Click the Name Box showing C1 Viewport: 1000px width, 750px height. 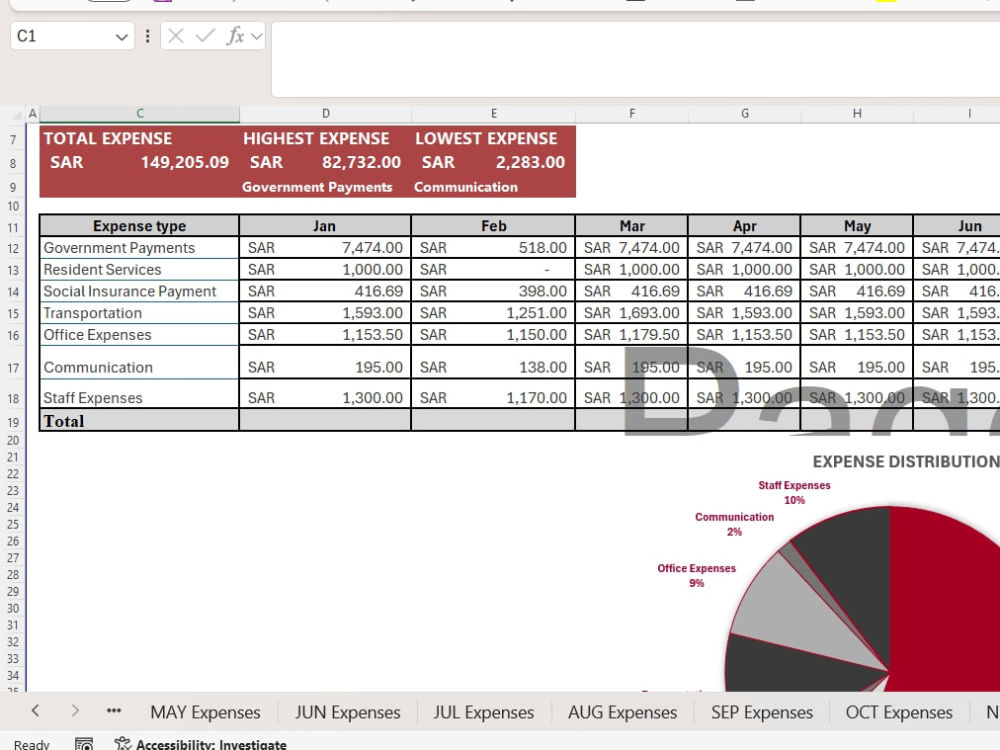[72, 36]
